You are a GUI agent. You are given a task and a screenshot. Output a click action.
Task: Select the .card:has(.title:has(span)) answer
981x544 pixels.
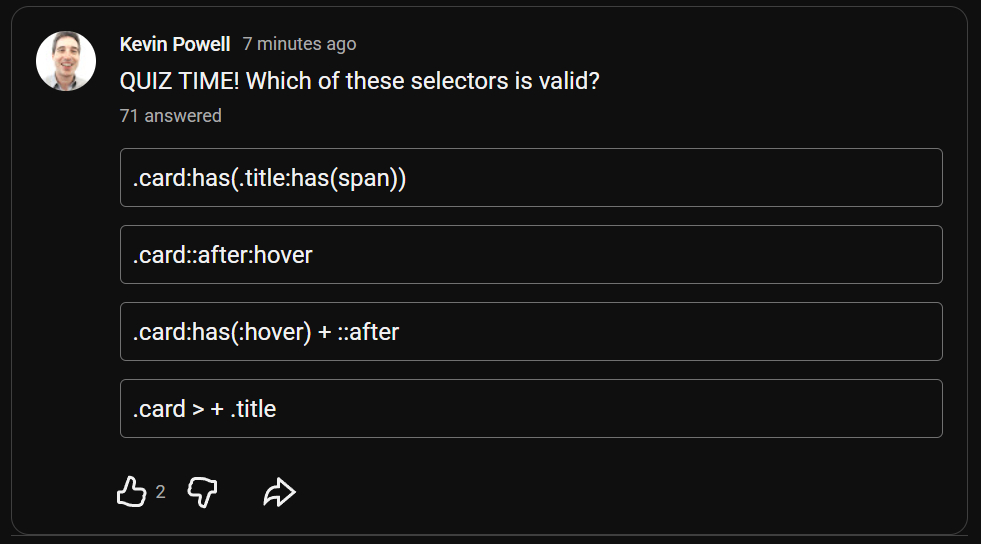click(x=530, y=177)
